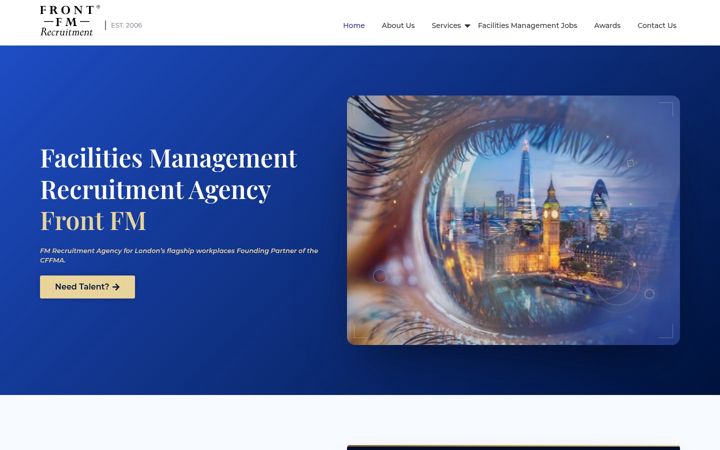Viewport: 720px width, 450px height.
Task: View the Awards page
Action: tap(607, 26)
